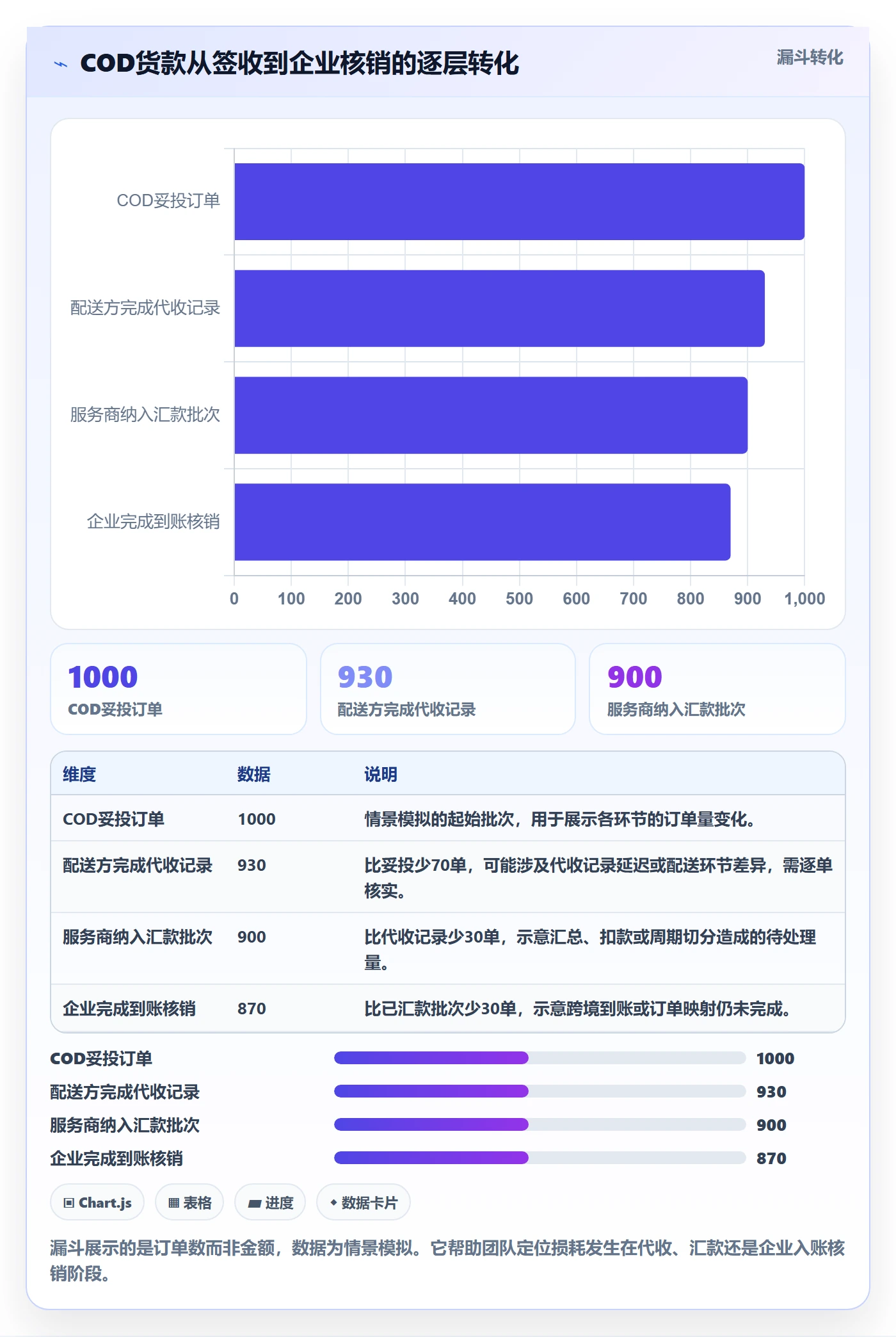Screen dimensions: 896x1337
Task: Select the COD妥投订单 table row name
Action: (x=113, y=819)
